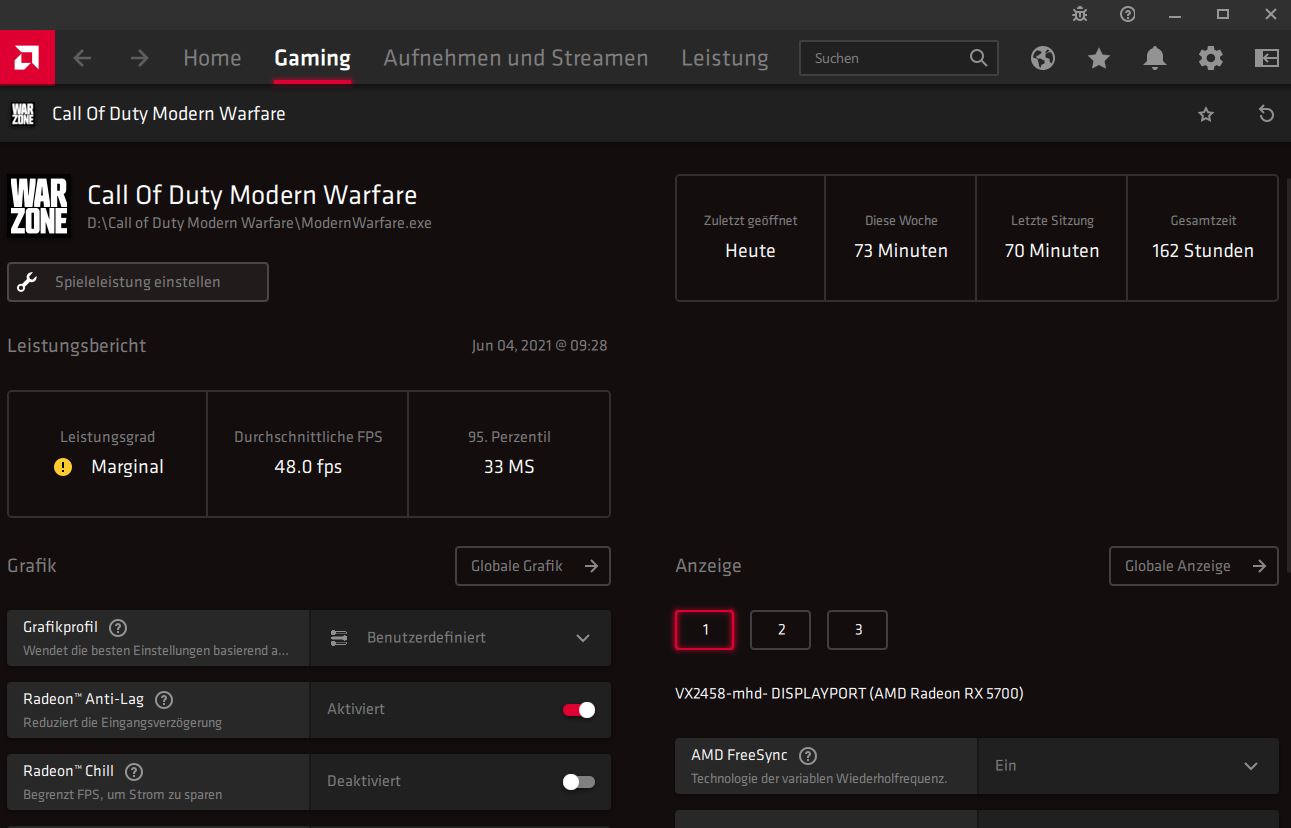Click the report date Jun 04, 2021
This screenshot has height=828, width=1291.
[x=539, y=346]
